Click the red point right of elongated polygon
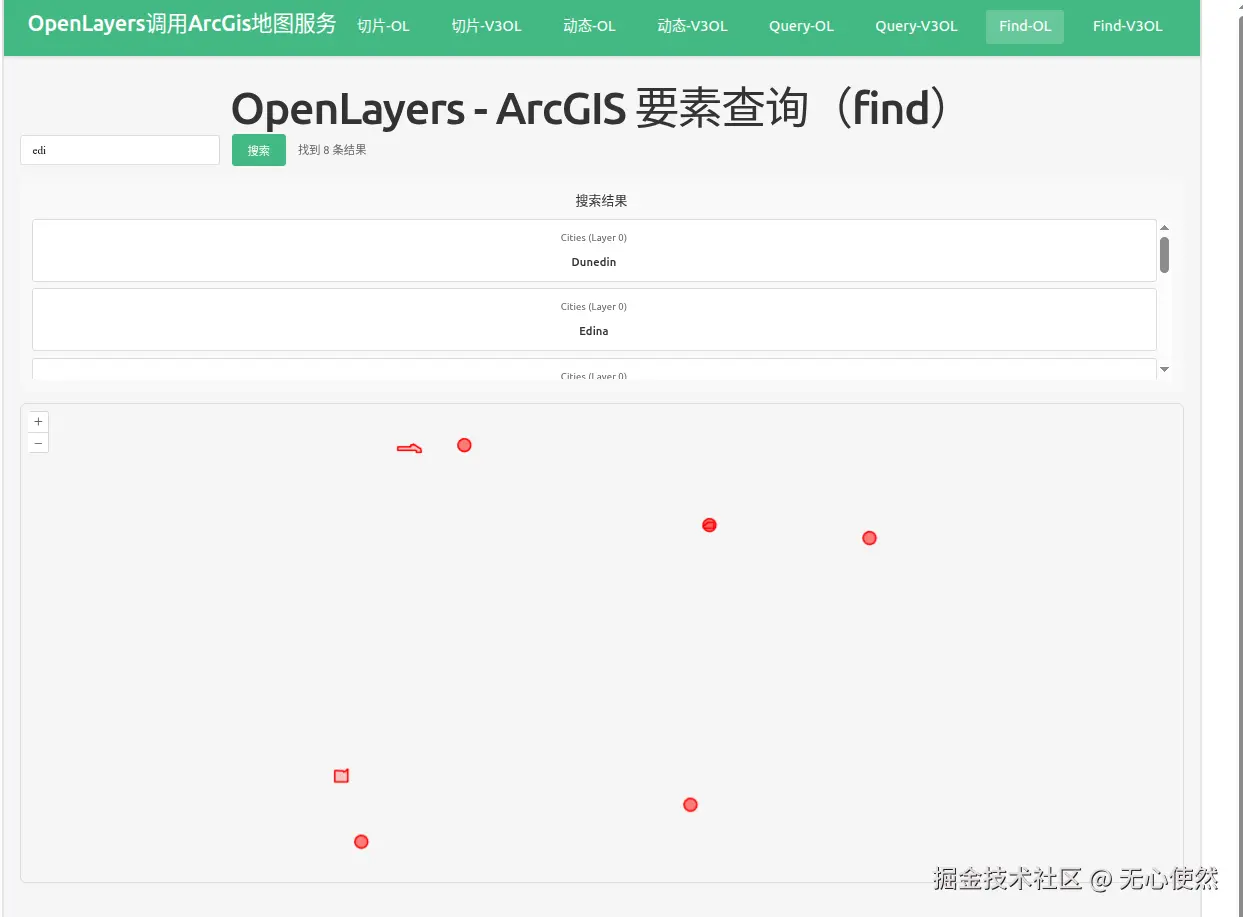Viewport: 1243px width, 917px height. [x=464, y=445]
